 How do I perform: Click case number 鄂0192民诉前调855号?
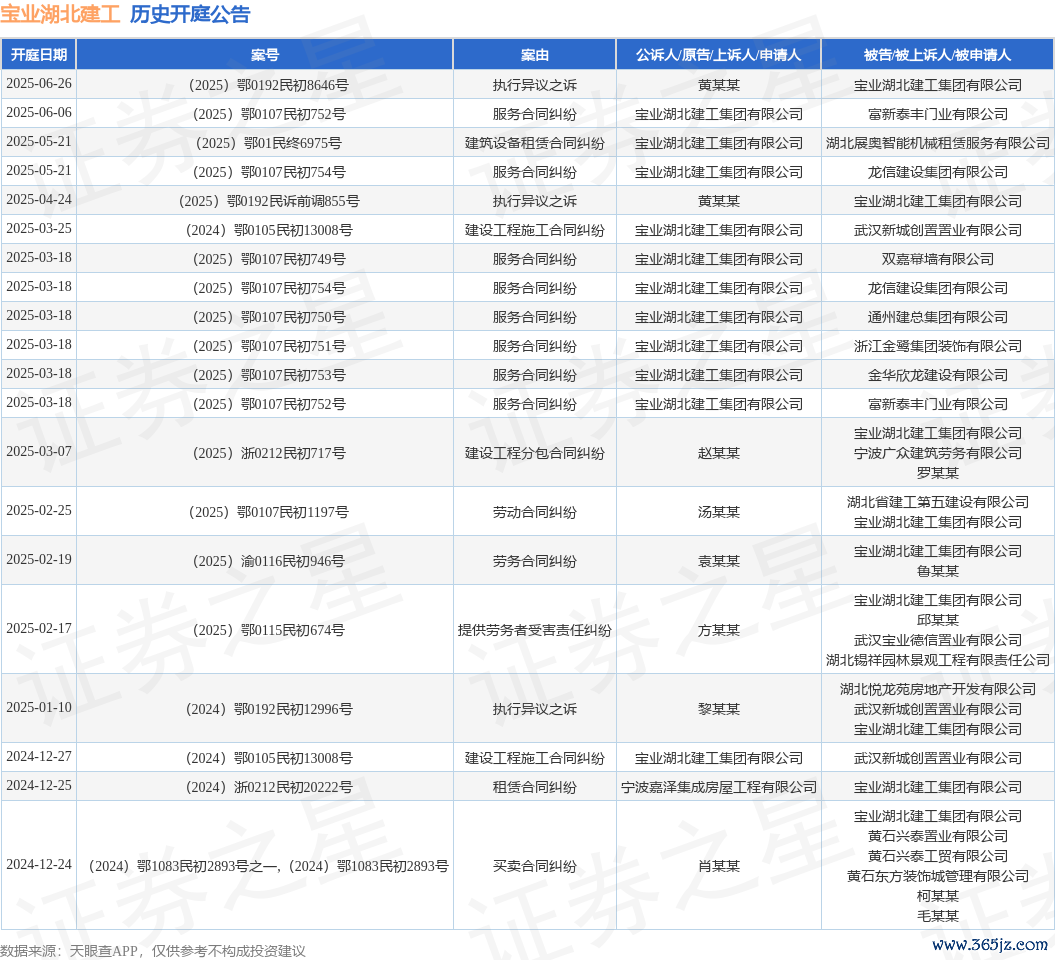pos(268,201)
